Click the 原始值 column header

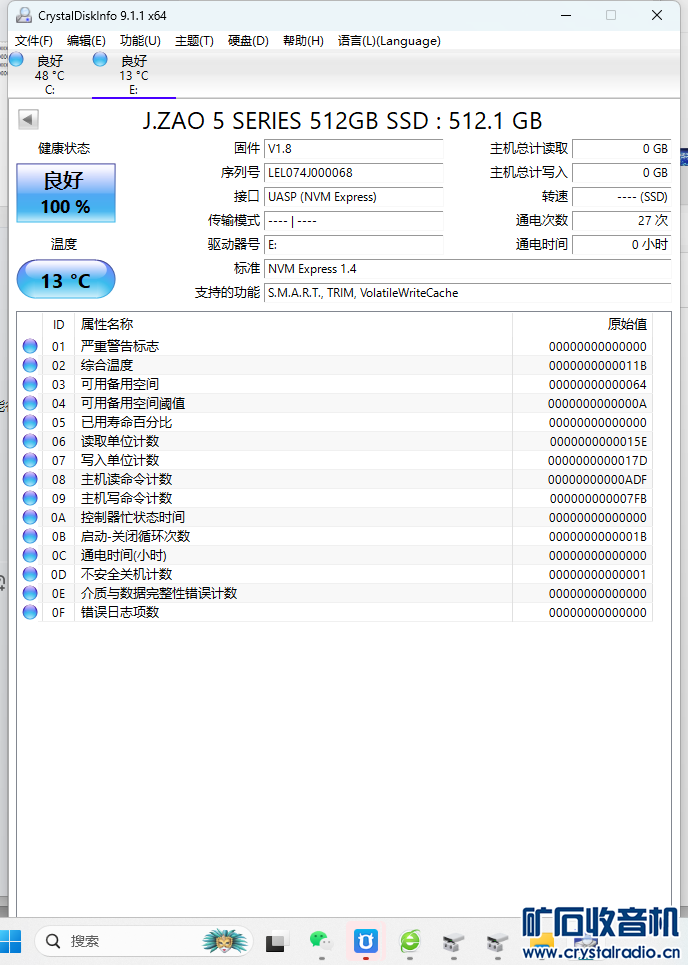coord(582,324)
